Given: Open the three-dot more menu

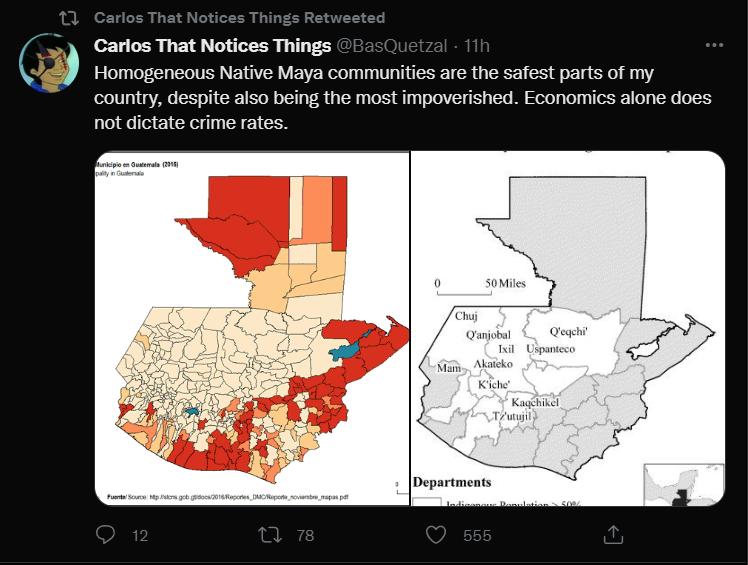Looking at the screenshot, I should [714, 45].
